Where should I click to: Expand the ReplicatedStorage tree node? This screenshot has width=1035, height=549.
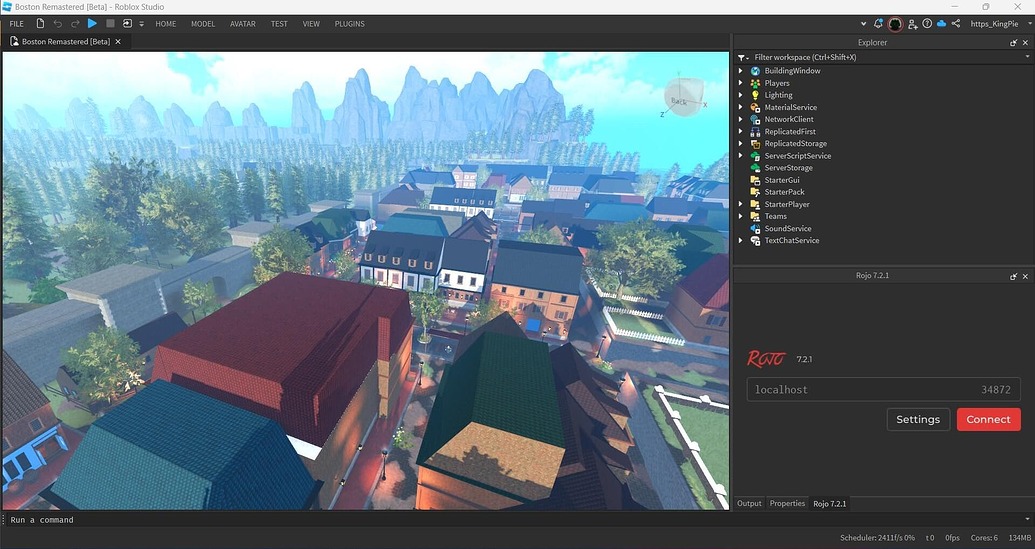[741, 143]
